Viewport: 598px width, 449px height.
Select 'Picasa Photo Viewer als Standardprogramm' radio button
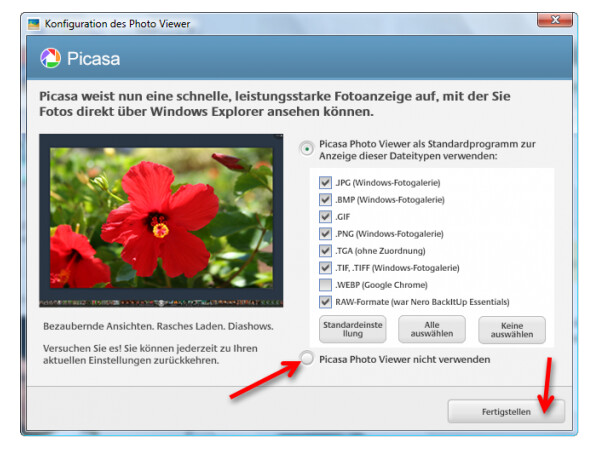pyautogui.click(x=307, y=149)
